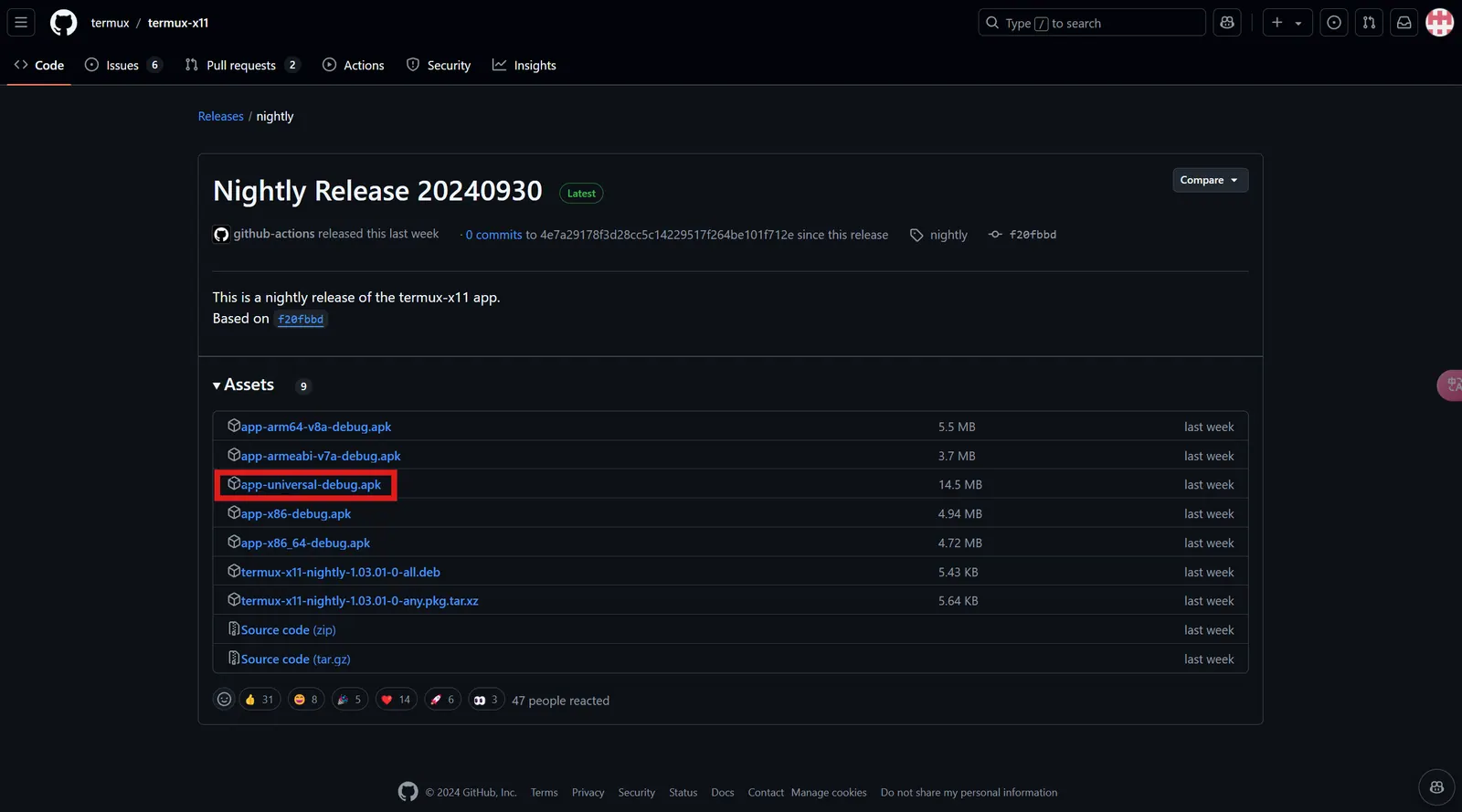Open pull requests icon in top header
This screenshot has width=1462, height=812.
coord(1369,23)
